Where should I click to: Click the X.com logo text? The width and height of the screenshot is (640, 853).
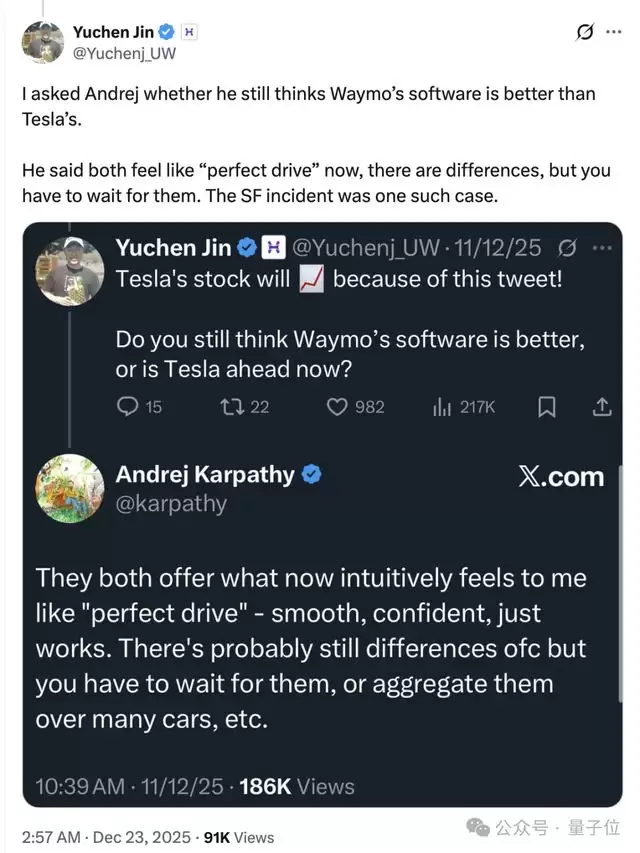561,477
